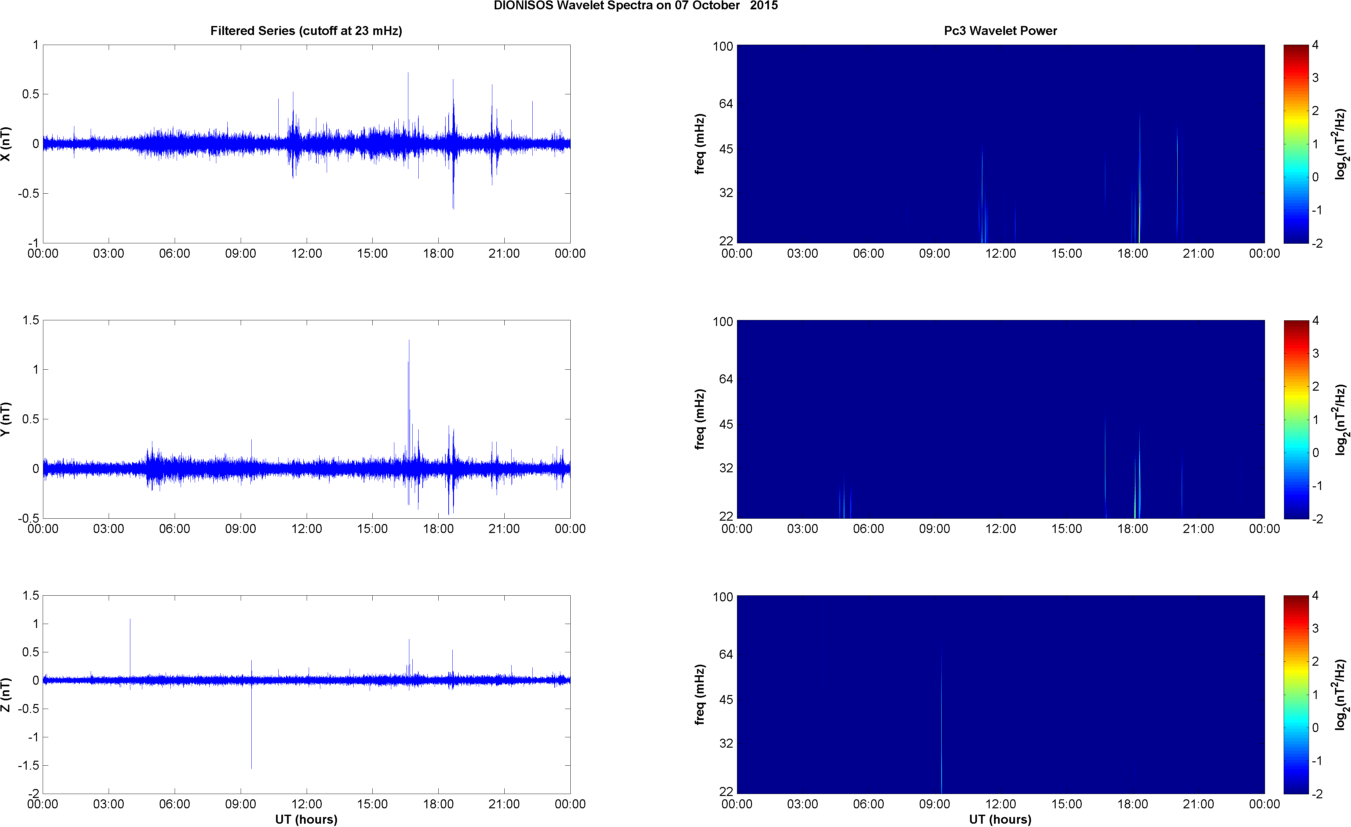Click the Y component filtered time series plot
Viewport: 1351px width, 827px height.
click(x=306, y=418)
